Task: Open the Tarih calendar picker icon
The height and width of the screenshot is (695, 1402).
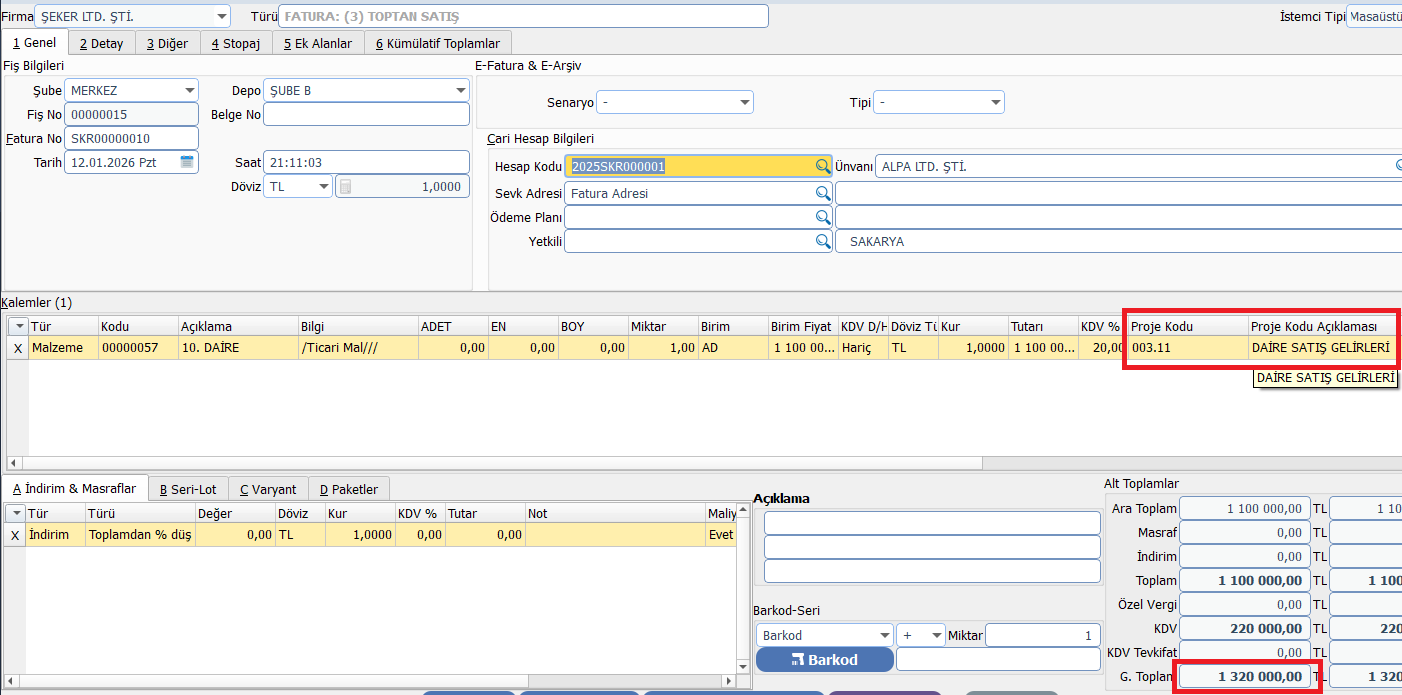Action: pyautogui.click(x=187, y=162)
